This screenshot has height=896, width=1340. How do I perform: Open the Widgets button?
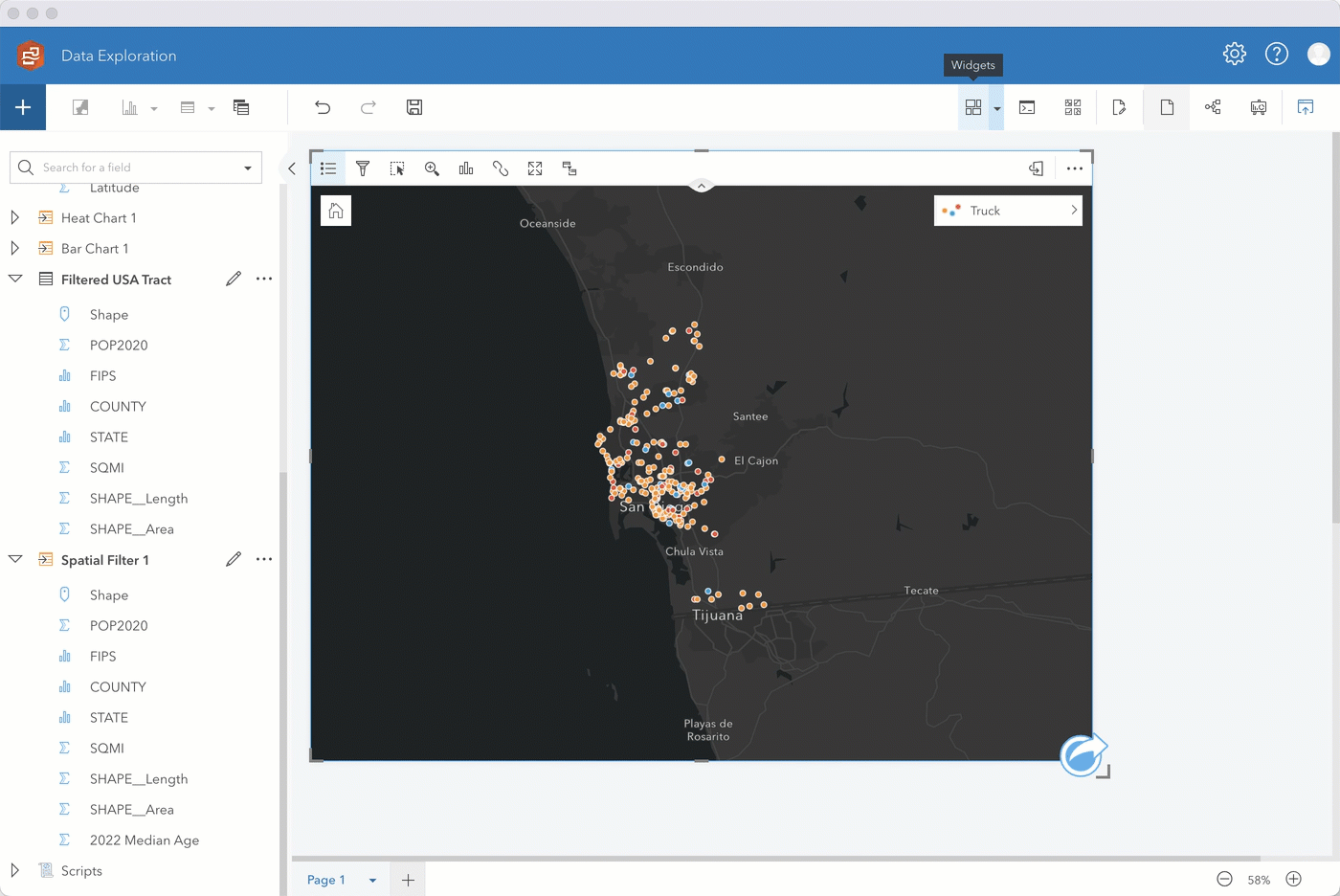click(x=973, y=107)
